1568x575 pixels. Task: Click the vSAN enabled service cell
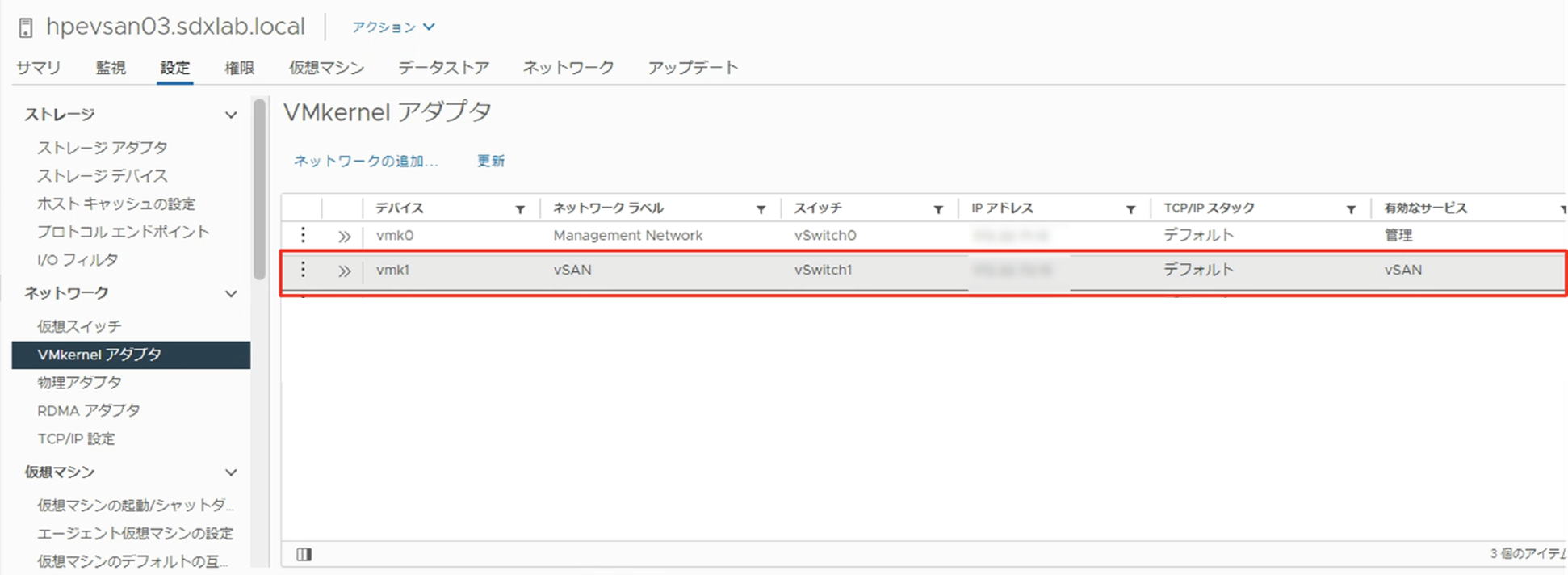click(1402, 270)
